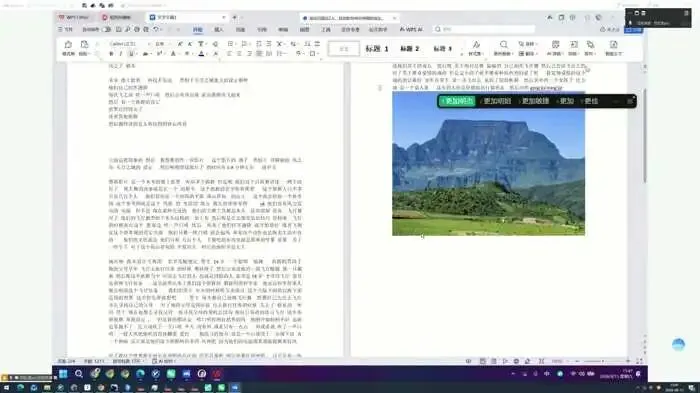Click the undo arrow in quick access bar

coord(156,29)
